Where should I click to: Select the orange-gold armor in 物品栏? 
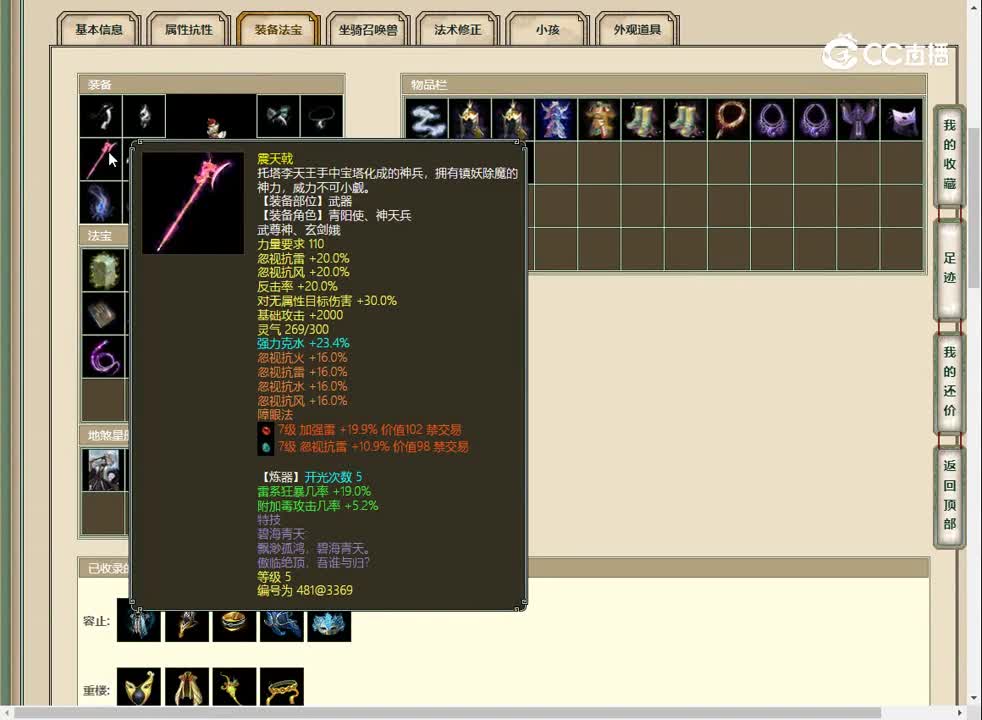599,119
